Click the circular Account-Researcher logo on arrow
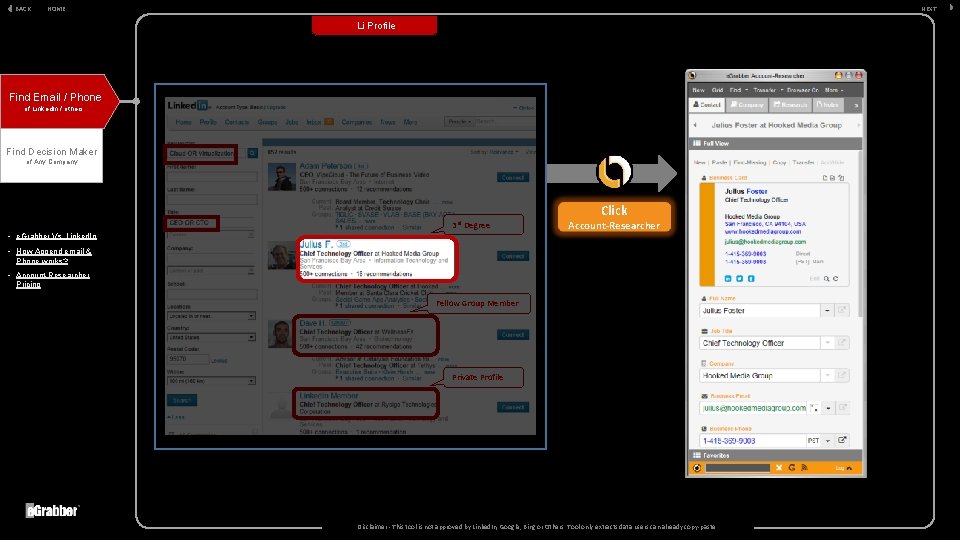Viewport: 960px width, 540px height. coord(613,172)
